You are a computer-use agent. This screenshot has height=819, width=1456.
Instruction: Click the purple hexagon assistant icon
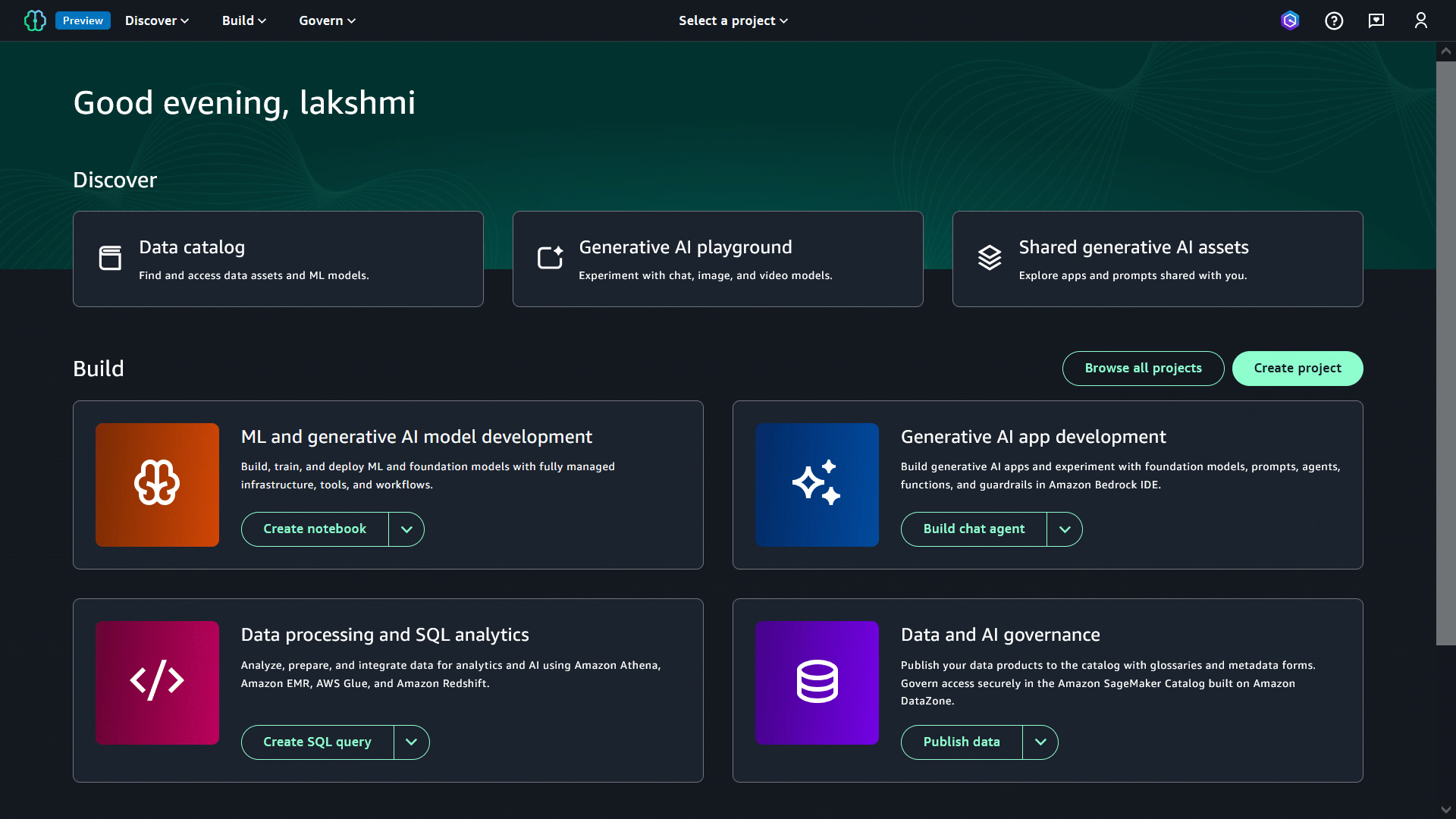pos(1290,20)
